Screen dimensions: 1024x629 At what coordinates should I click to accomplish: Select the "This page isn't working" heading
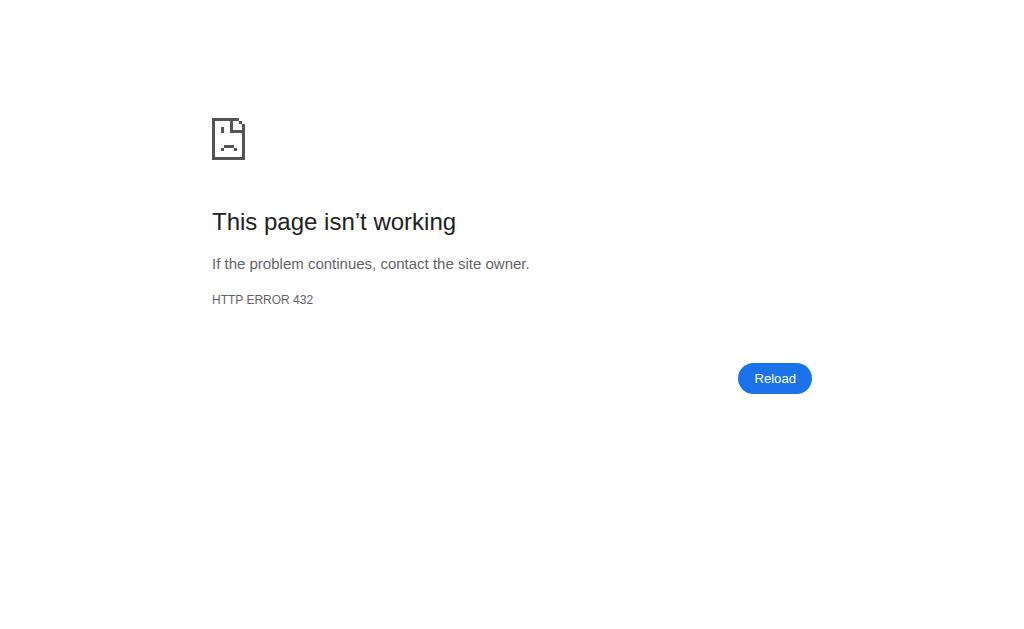pyautogui.click(x=334, y=222)
